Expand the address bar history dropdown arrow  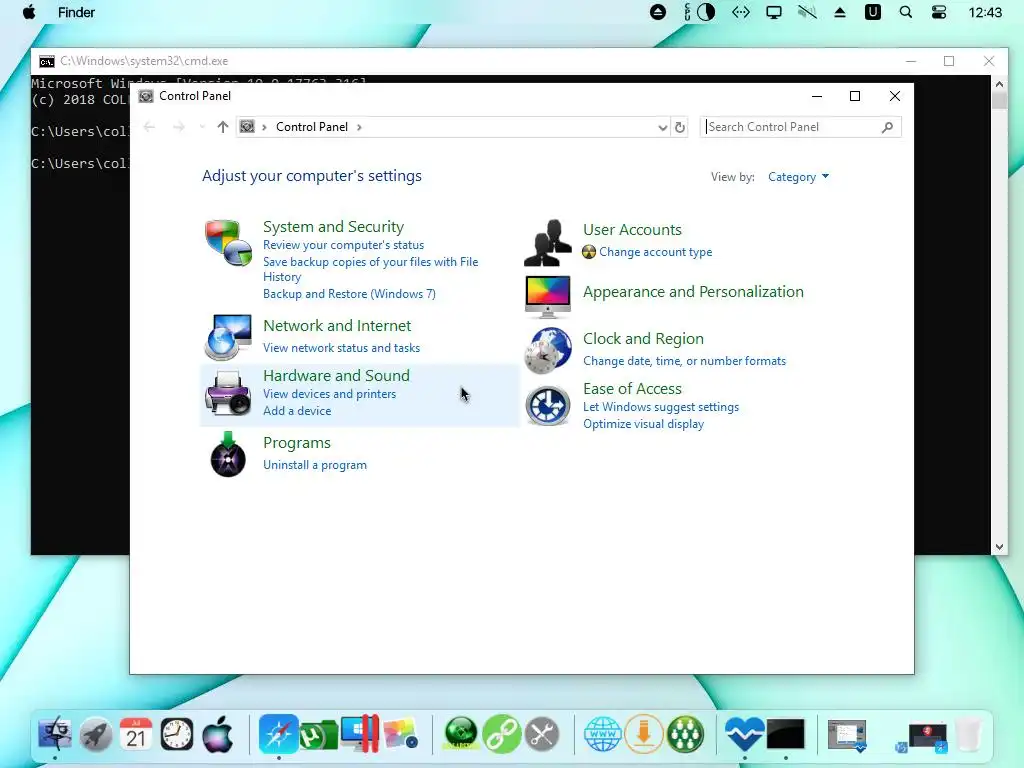pyautogui.click(x=663, y=127)
